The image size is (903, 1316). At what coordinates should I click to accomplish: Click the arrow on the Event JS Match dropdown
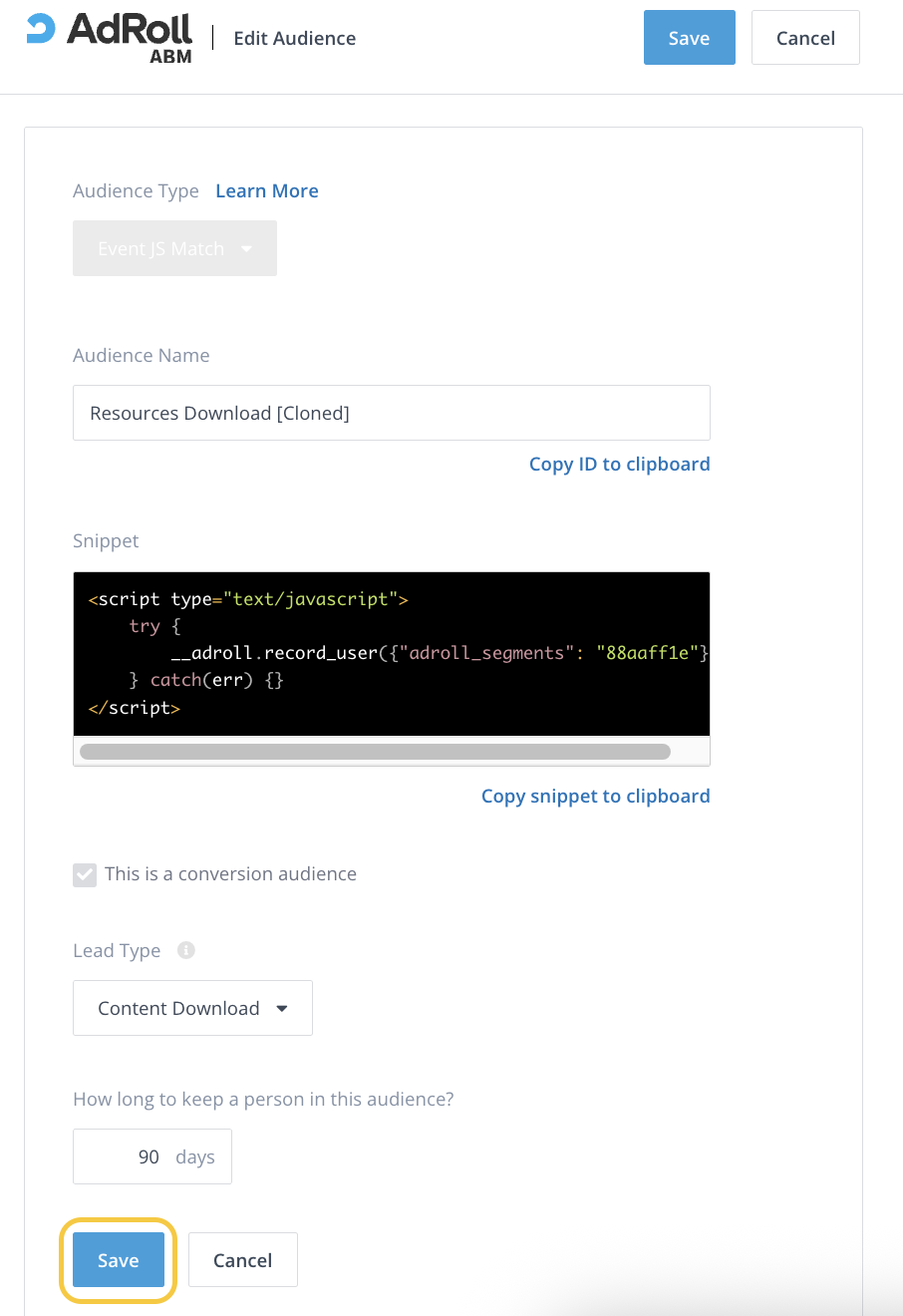pos(247,249)
